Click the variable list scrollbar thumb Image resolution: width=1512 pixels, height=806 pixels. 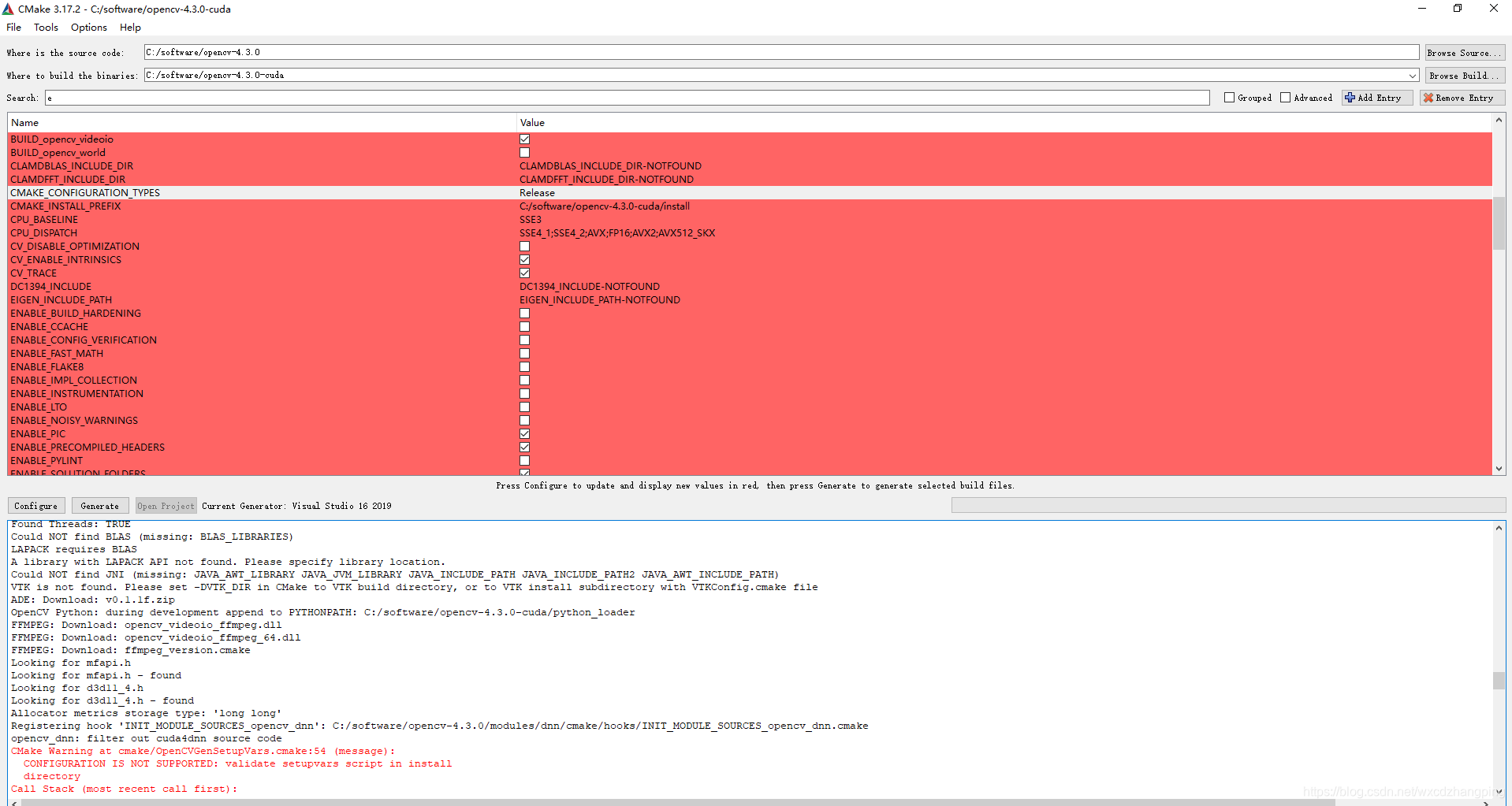(x=1499, y=224)
